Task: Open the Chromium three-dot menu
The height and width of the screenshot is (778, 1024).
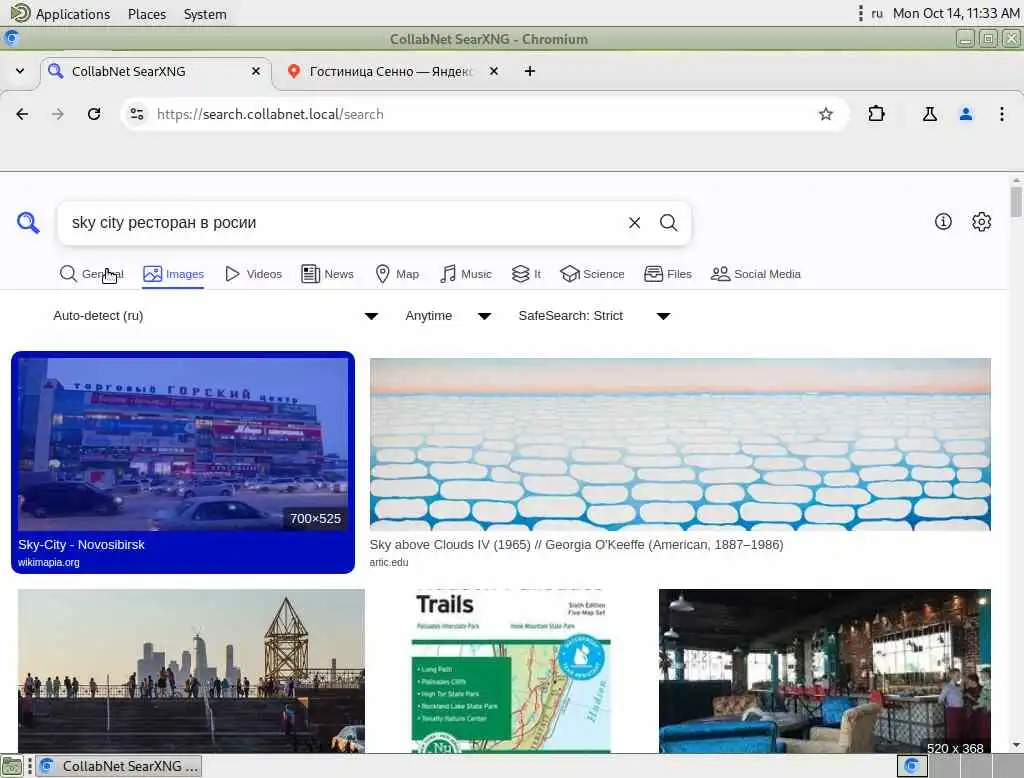Action: 1002,114
